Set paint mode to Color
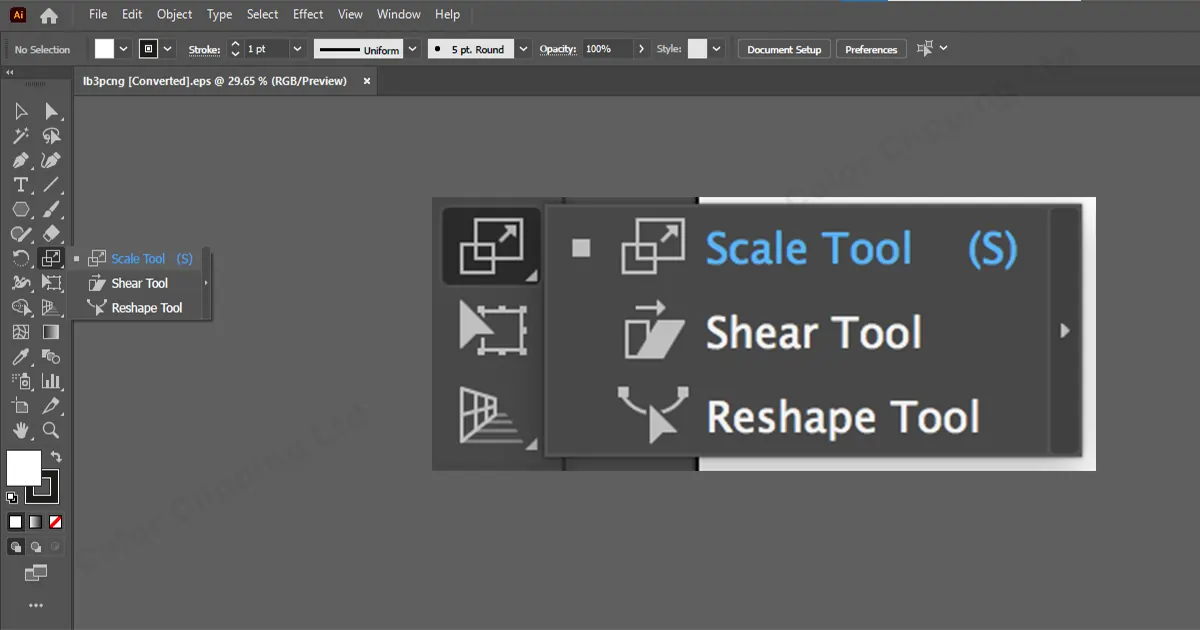Viewport: 1200px width, 630px height. [x=15, y=522]
